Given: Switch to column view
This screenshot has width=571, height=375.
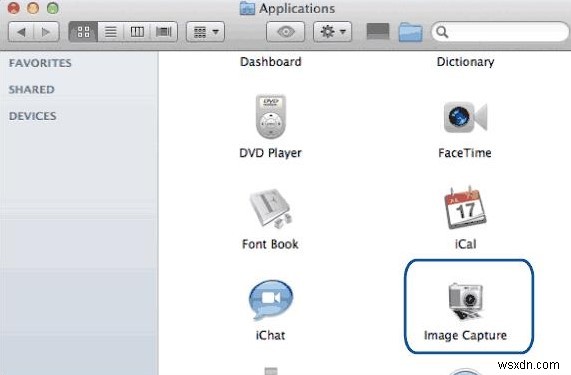Looking at the screenshot, I should click(137, 32).
